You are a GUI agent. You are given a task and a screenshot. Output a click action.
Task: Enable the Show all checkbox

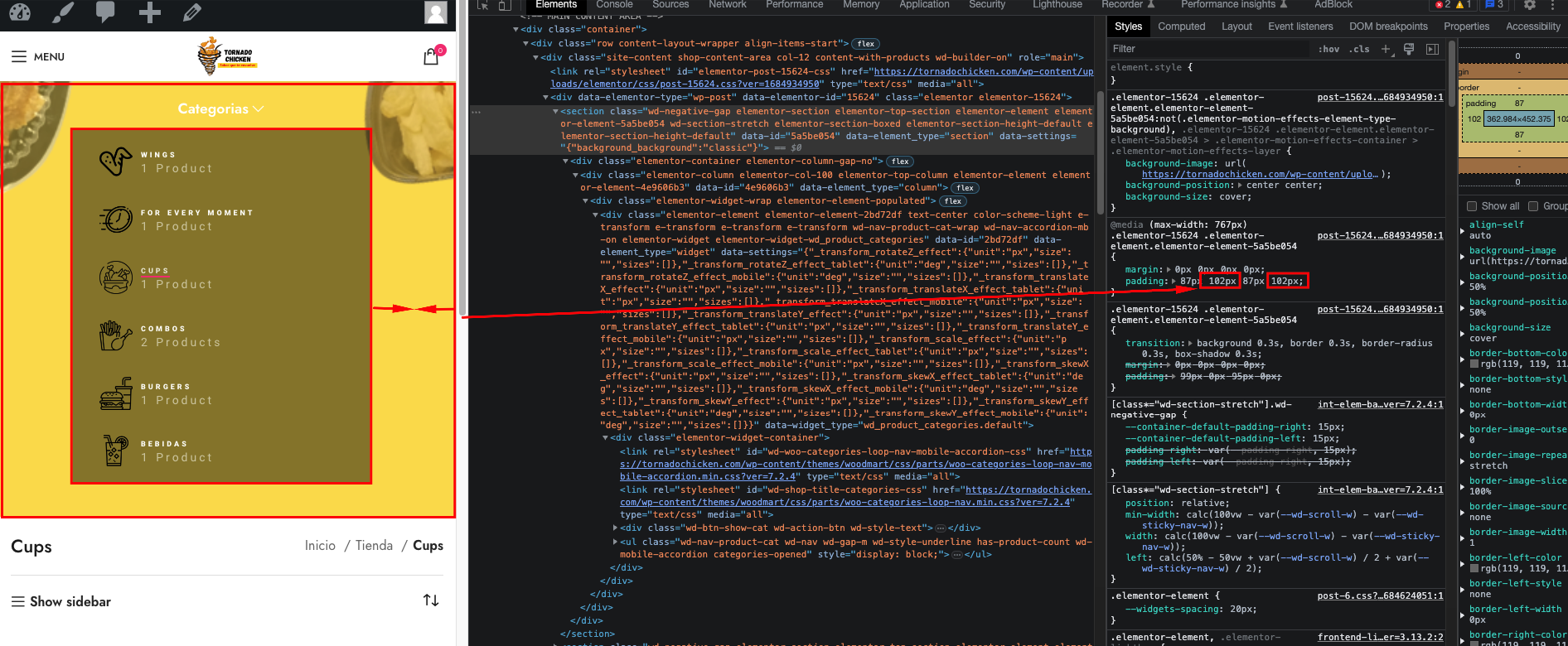[1472, 206]
